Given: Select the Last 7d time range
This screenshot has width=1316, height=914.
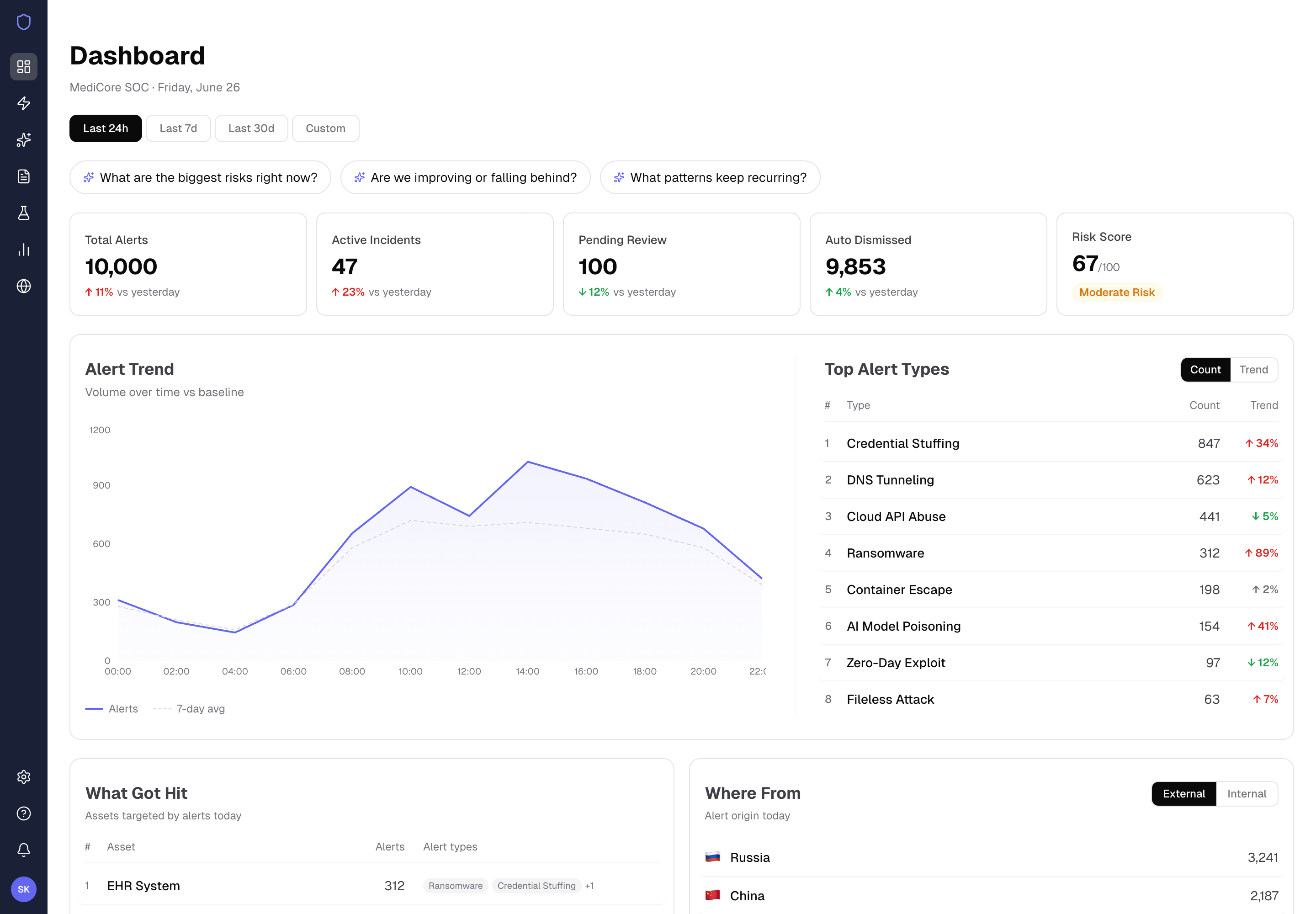Looking at the screenshot, I should pyautogui.click(x=178, y=128).
